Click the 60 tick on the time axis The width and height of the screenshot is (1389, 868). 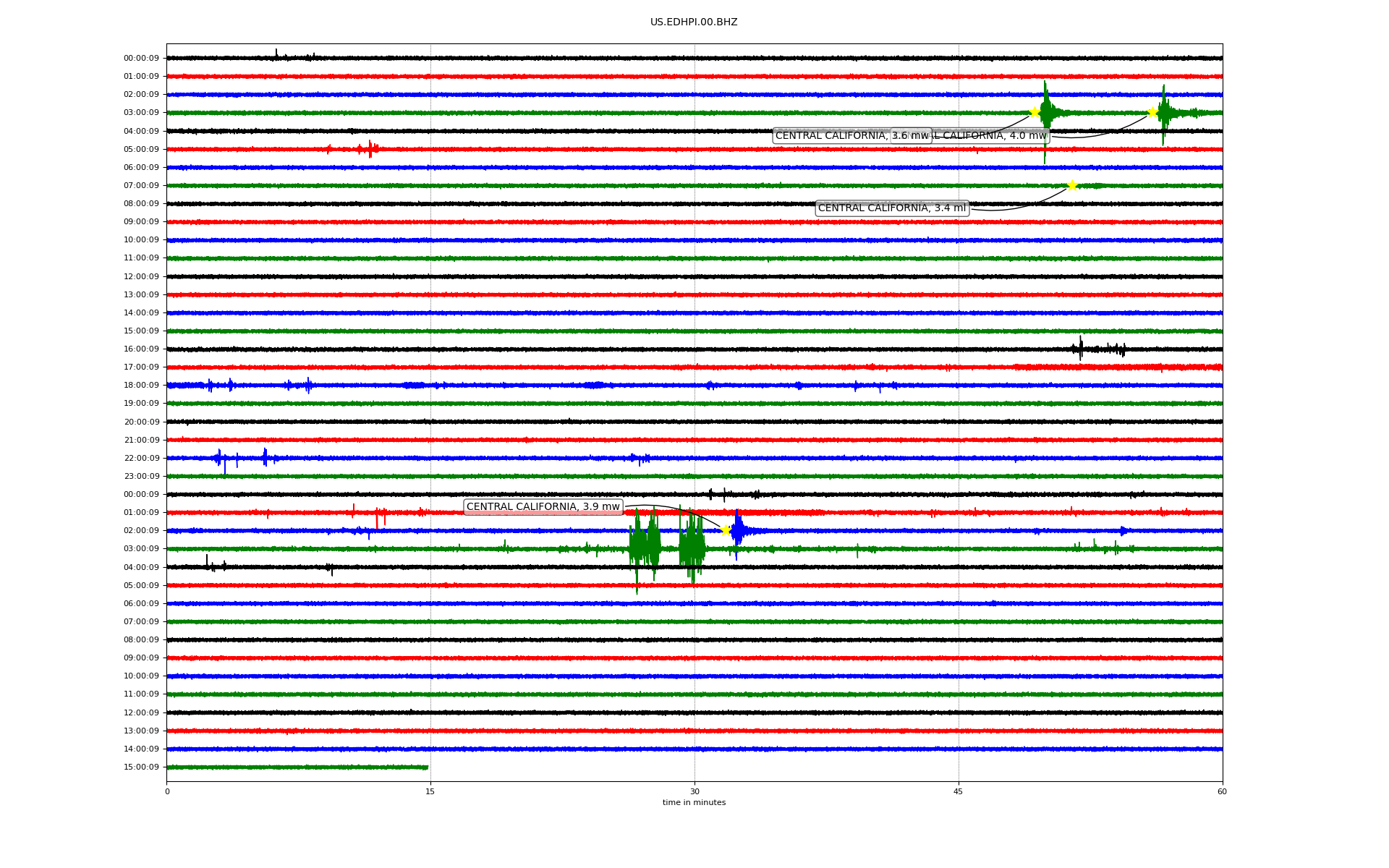(1222, 791)
